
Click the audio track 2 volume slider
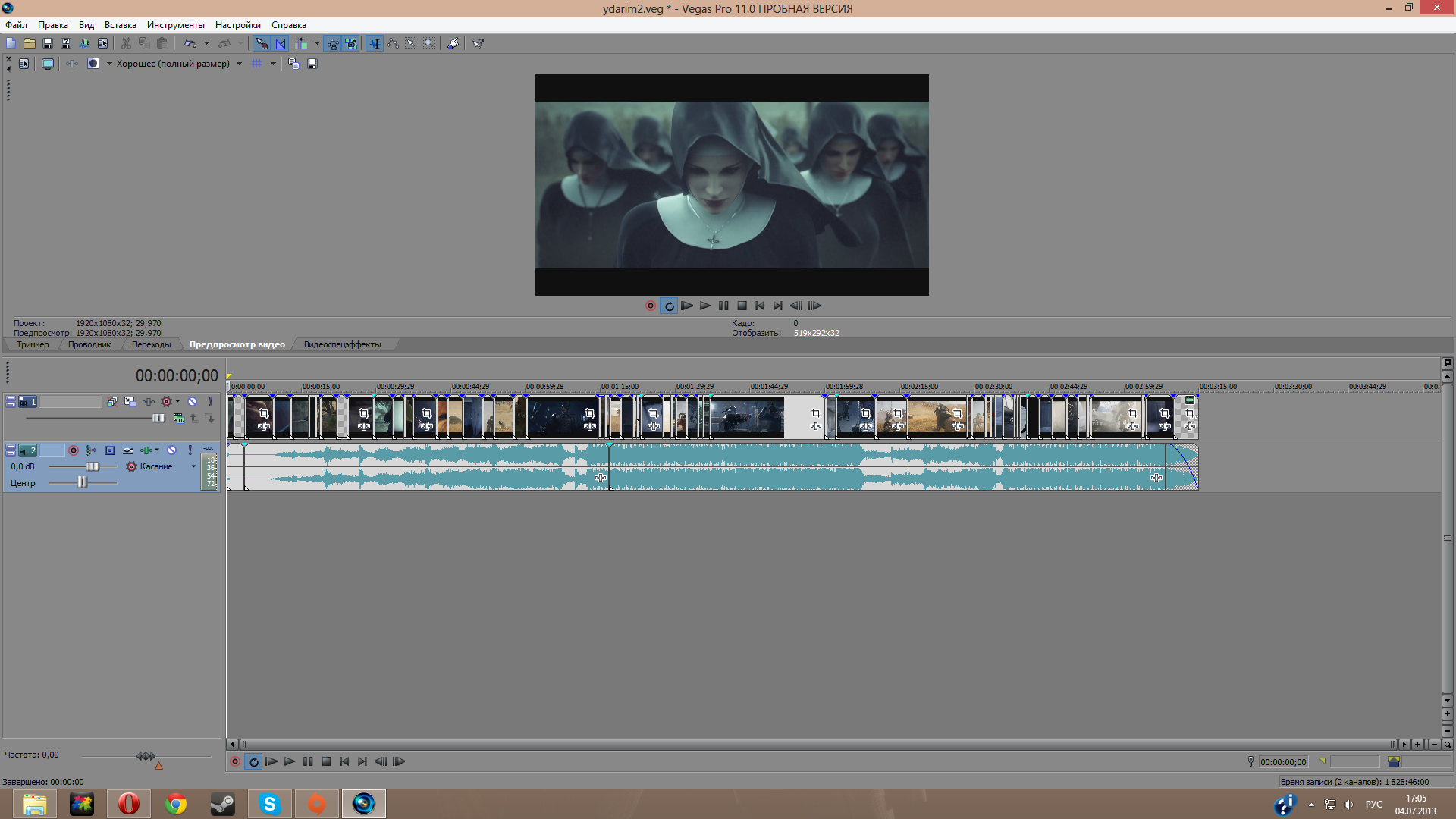pyautogui.click(x=92, y=467)
